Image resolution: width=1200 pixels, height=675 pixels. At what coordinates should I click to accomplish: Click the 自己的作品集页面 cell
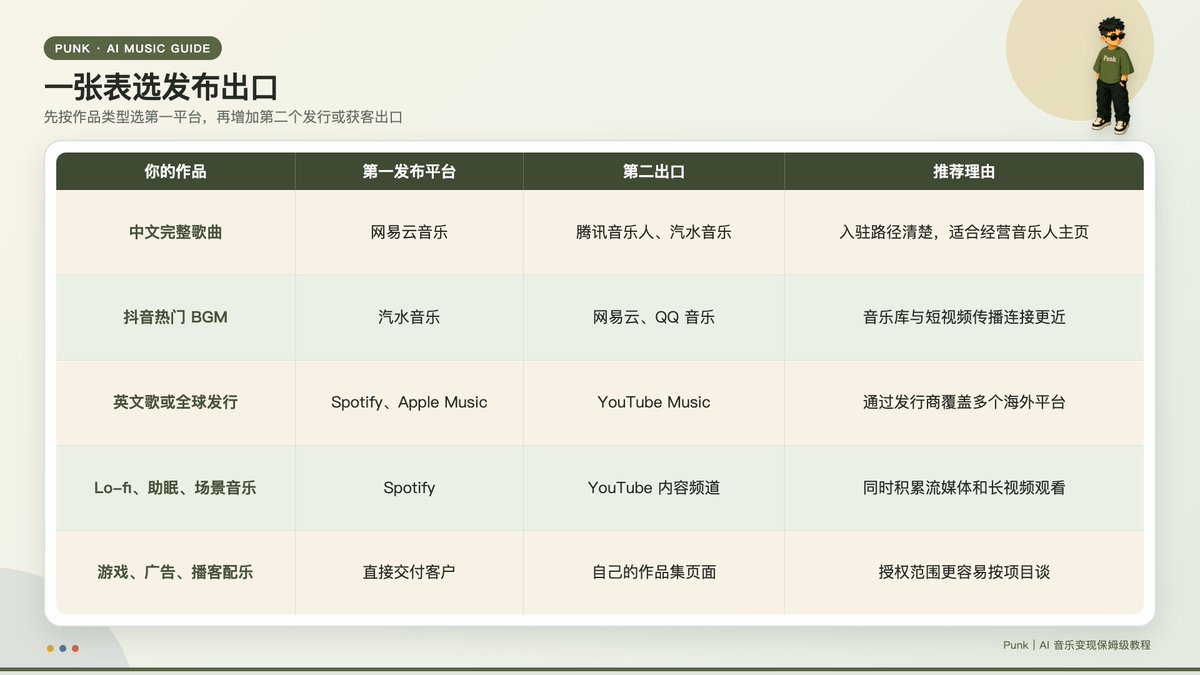tap(654, 572)
